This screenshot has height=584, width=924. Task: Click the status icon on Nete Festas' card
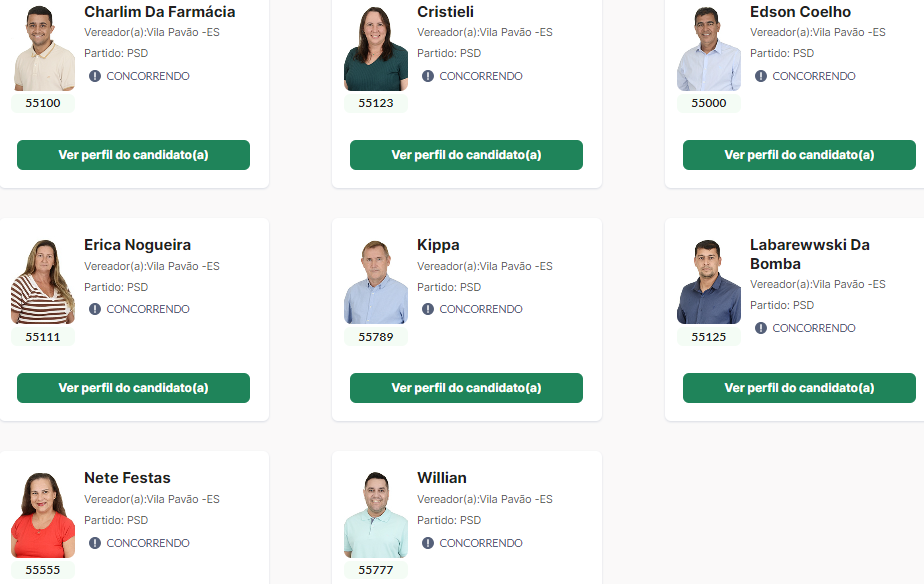(95, 543)
